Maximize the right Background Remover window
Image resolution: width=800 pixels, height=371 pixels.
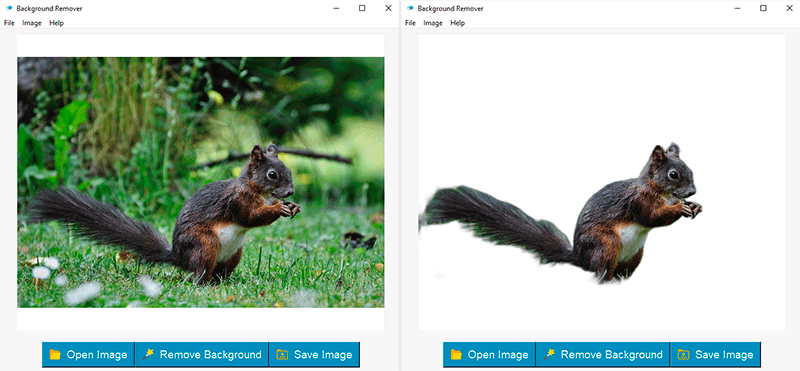(x=763, y=8)
